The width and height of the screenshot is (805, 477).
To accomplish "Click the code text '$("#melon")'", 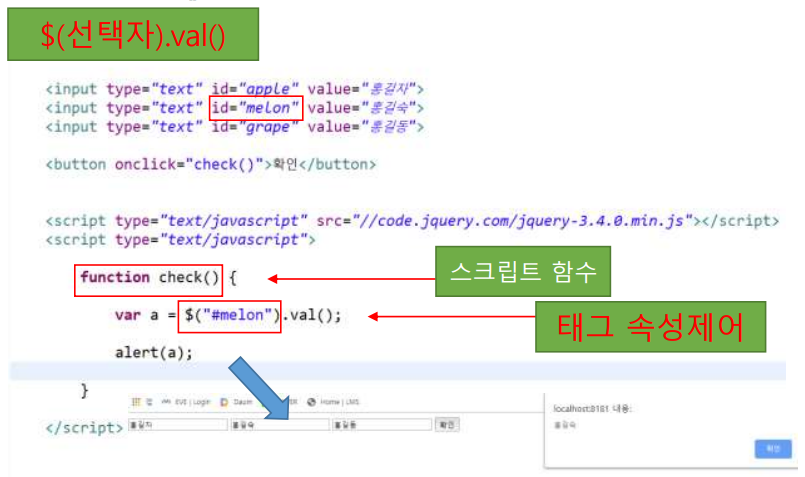I will (x=232, y=315).
